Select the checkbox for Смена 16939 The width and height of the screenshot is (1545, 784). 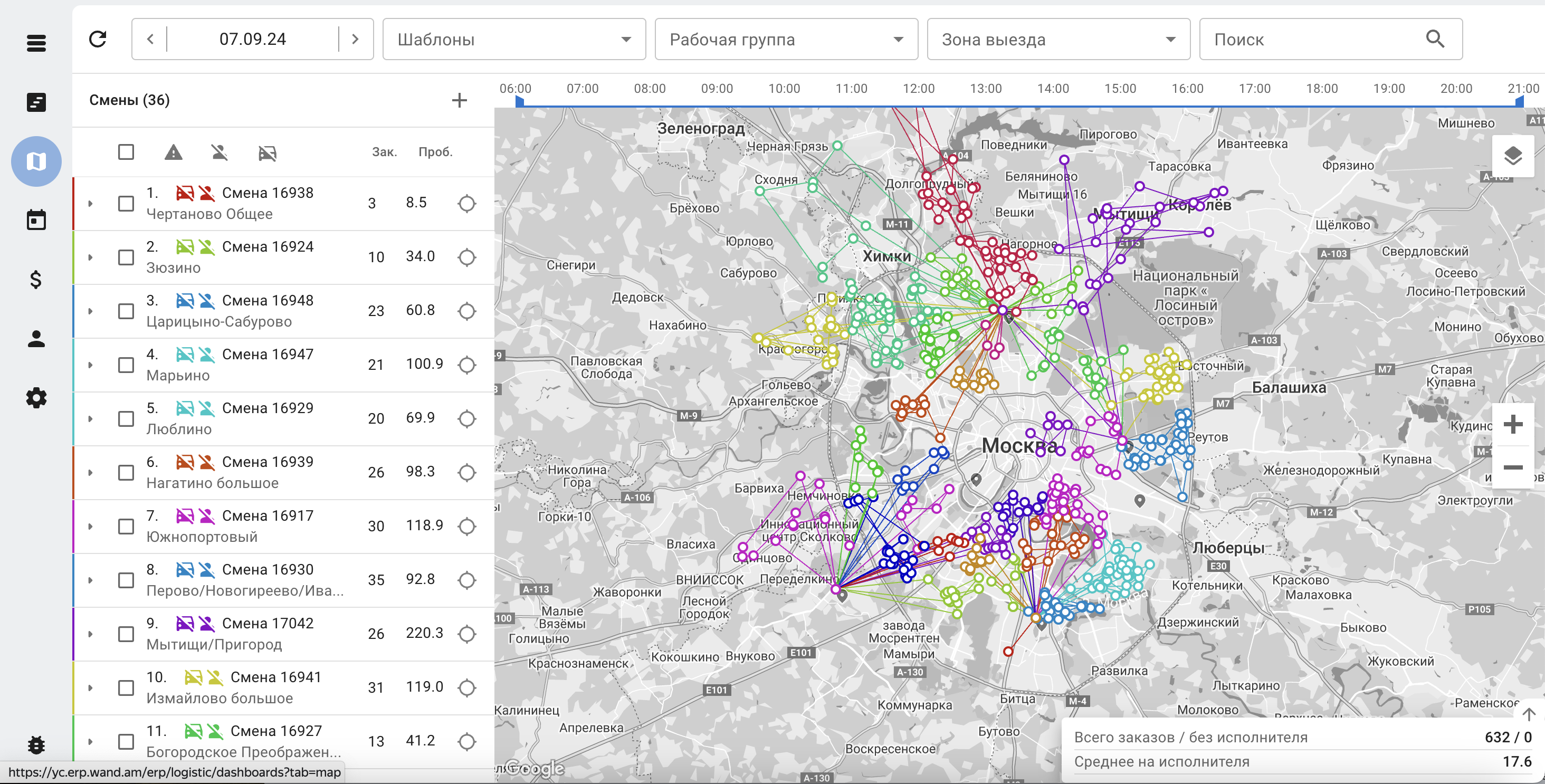[x=126, y=473]
